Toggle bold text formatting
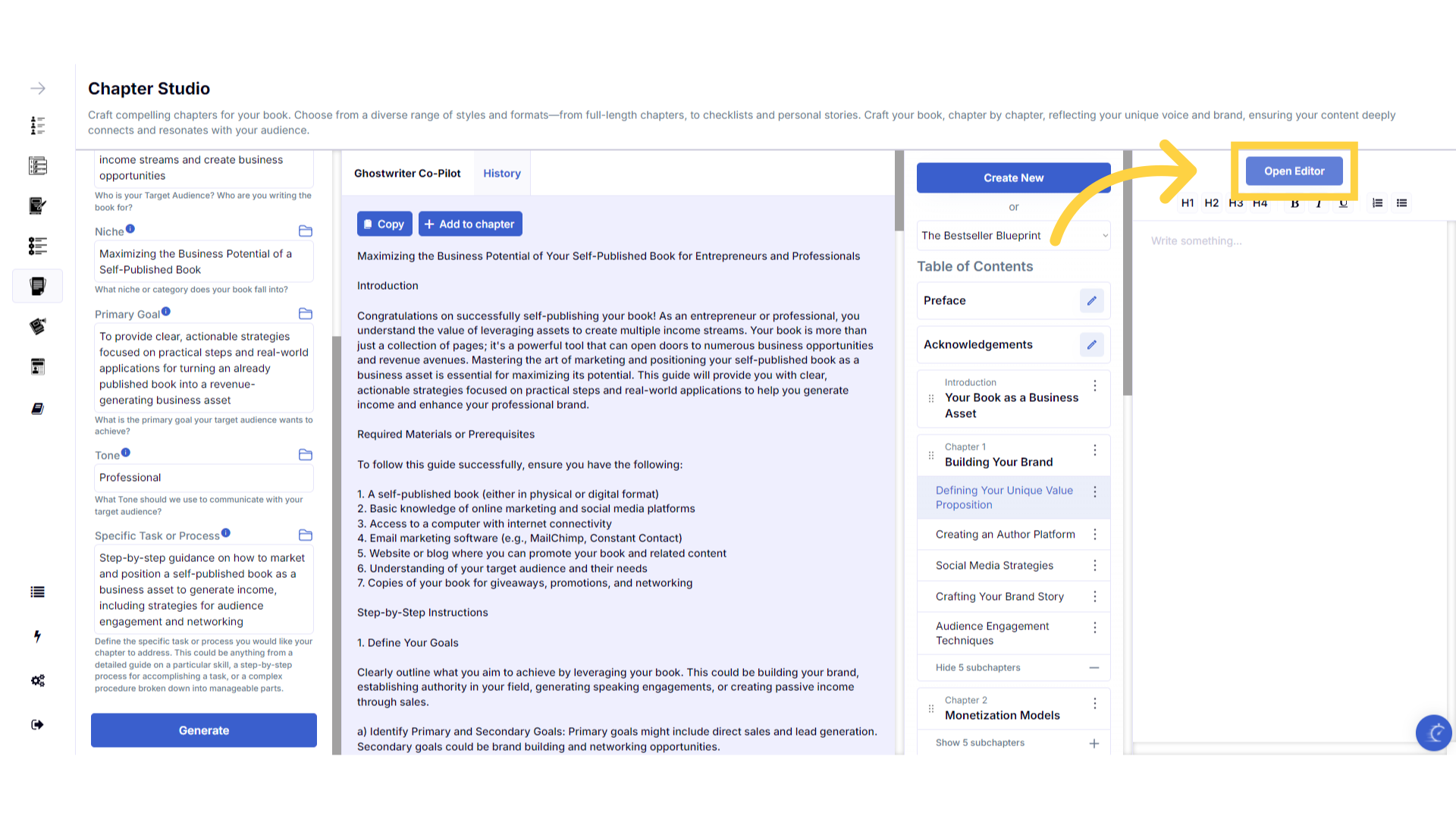 pos(1294,203)
